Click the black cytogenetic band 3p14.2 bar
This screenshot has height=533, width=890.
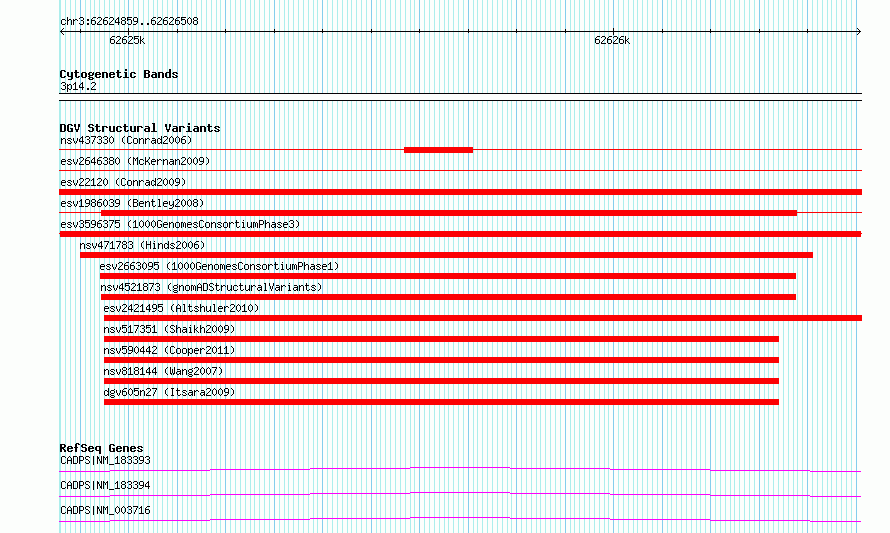460,97
